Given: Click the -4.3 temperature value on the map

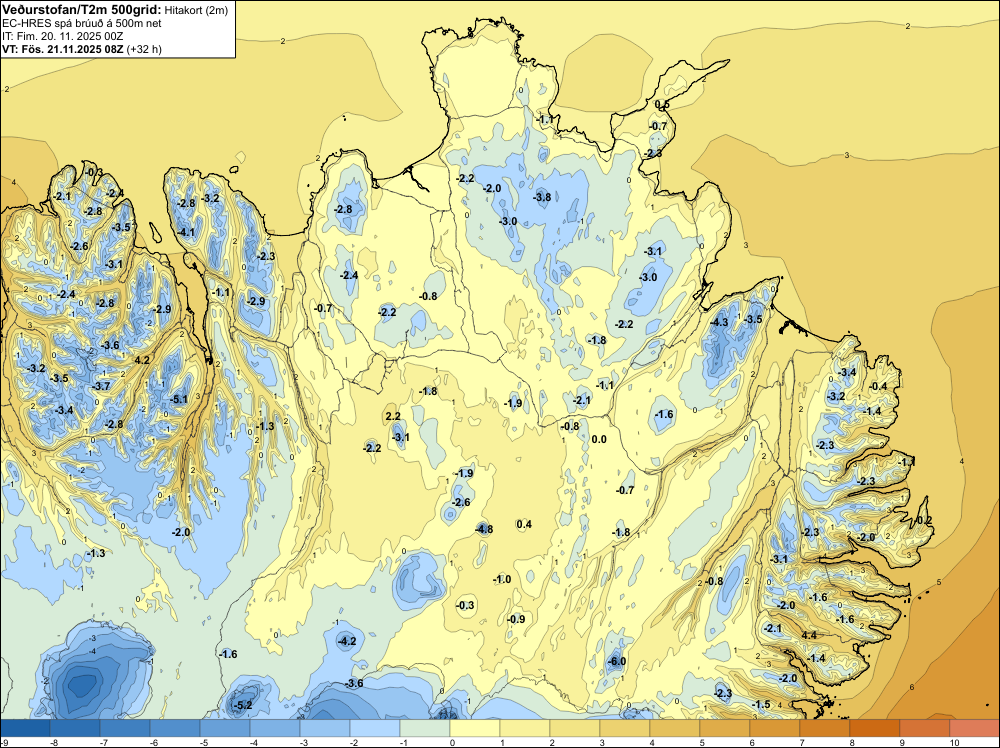Looking at the screenshot, I should click(719, 322).
